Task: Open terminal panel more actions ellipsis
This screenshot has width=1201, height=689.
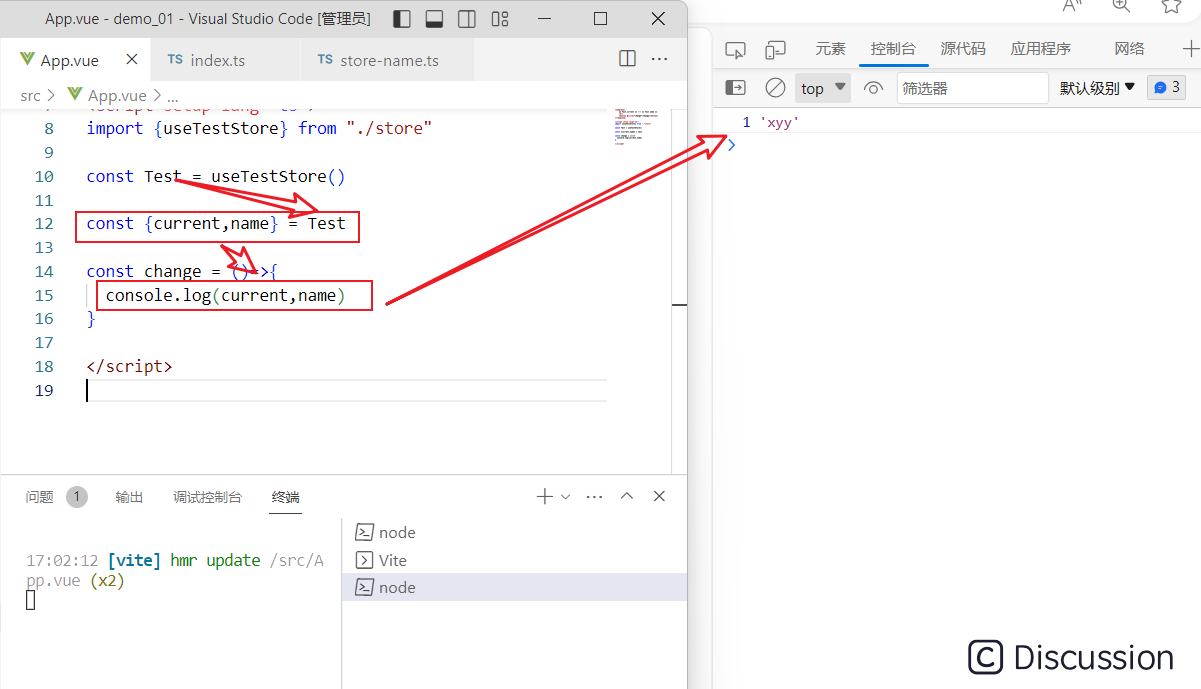Action: (x=594, y=496)
